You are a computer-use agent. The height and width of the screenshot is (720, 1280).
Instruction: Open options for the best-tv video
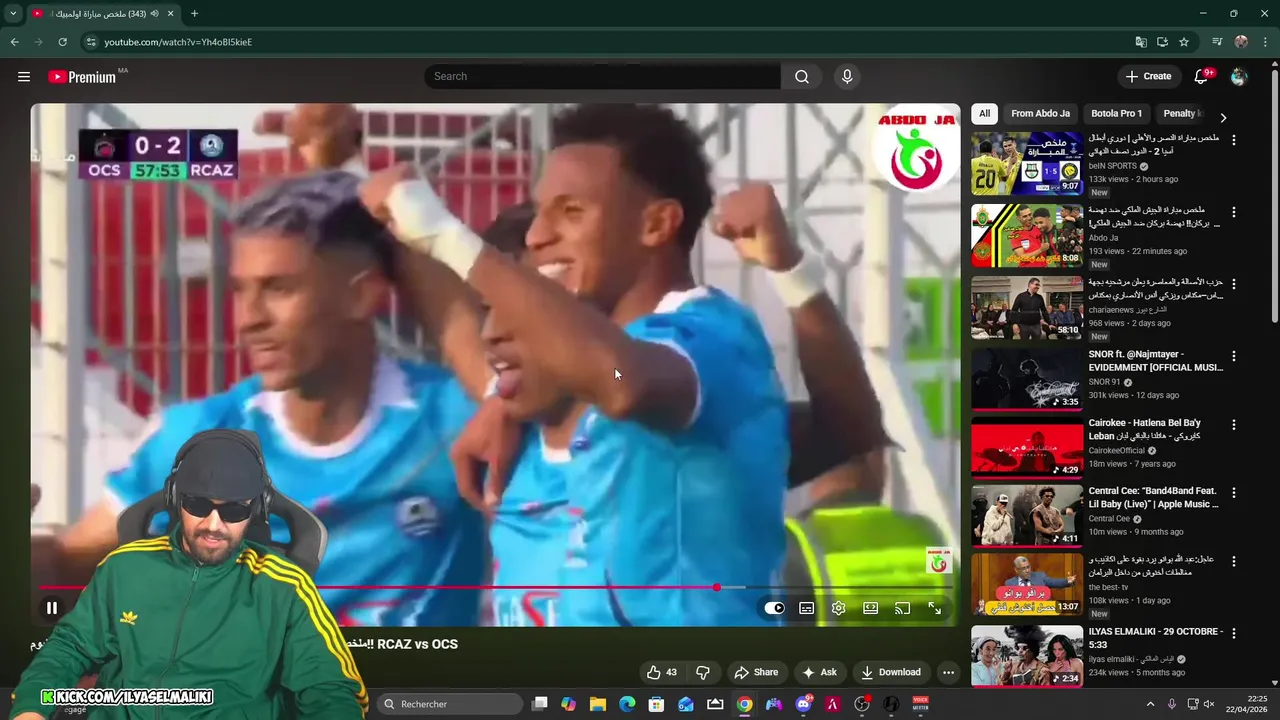pos(1233,561)
